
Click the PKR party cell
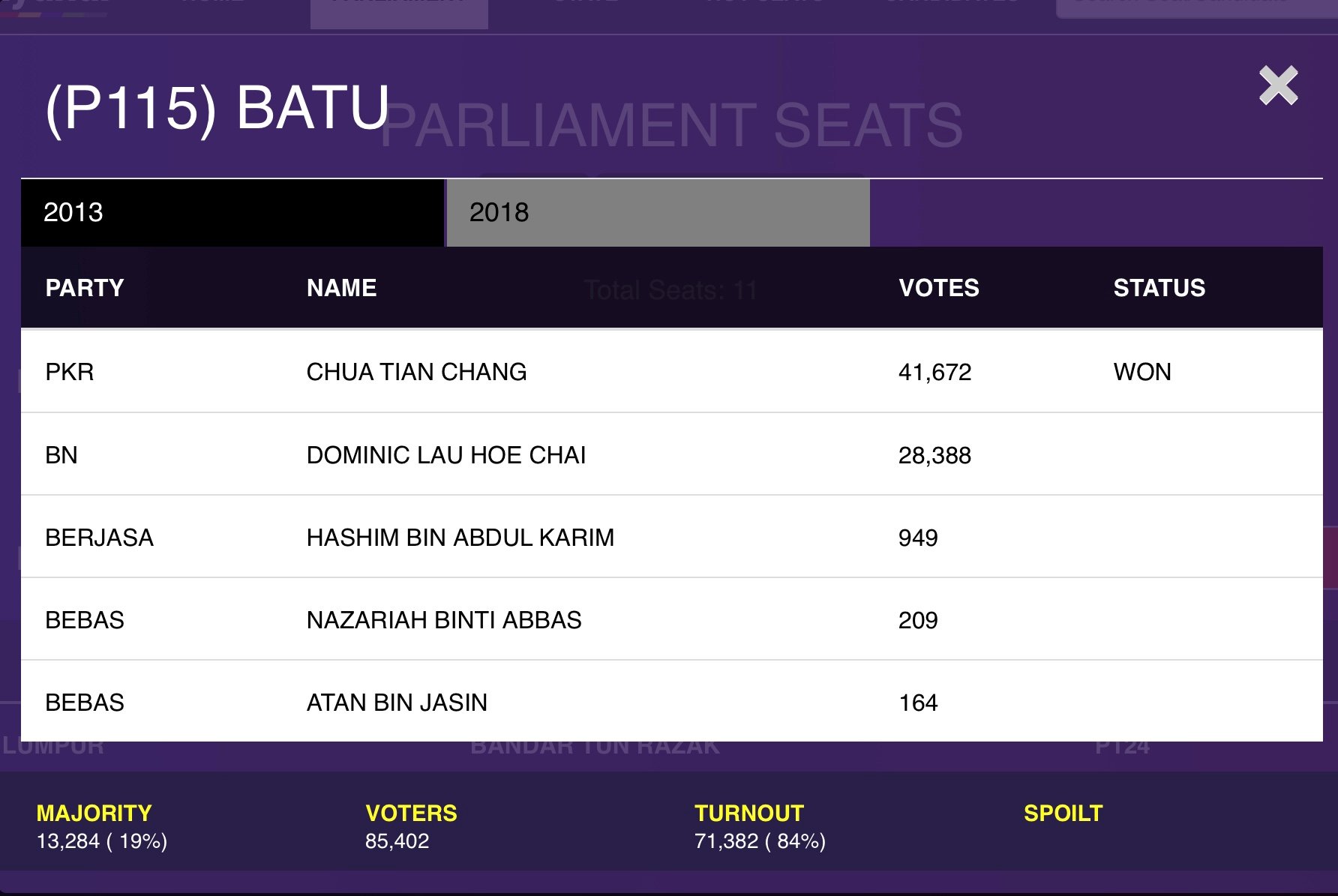click(70, 372)
